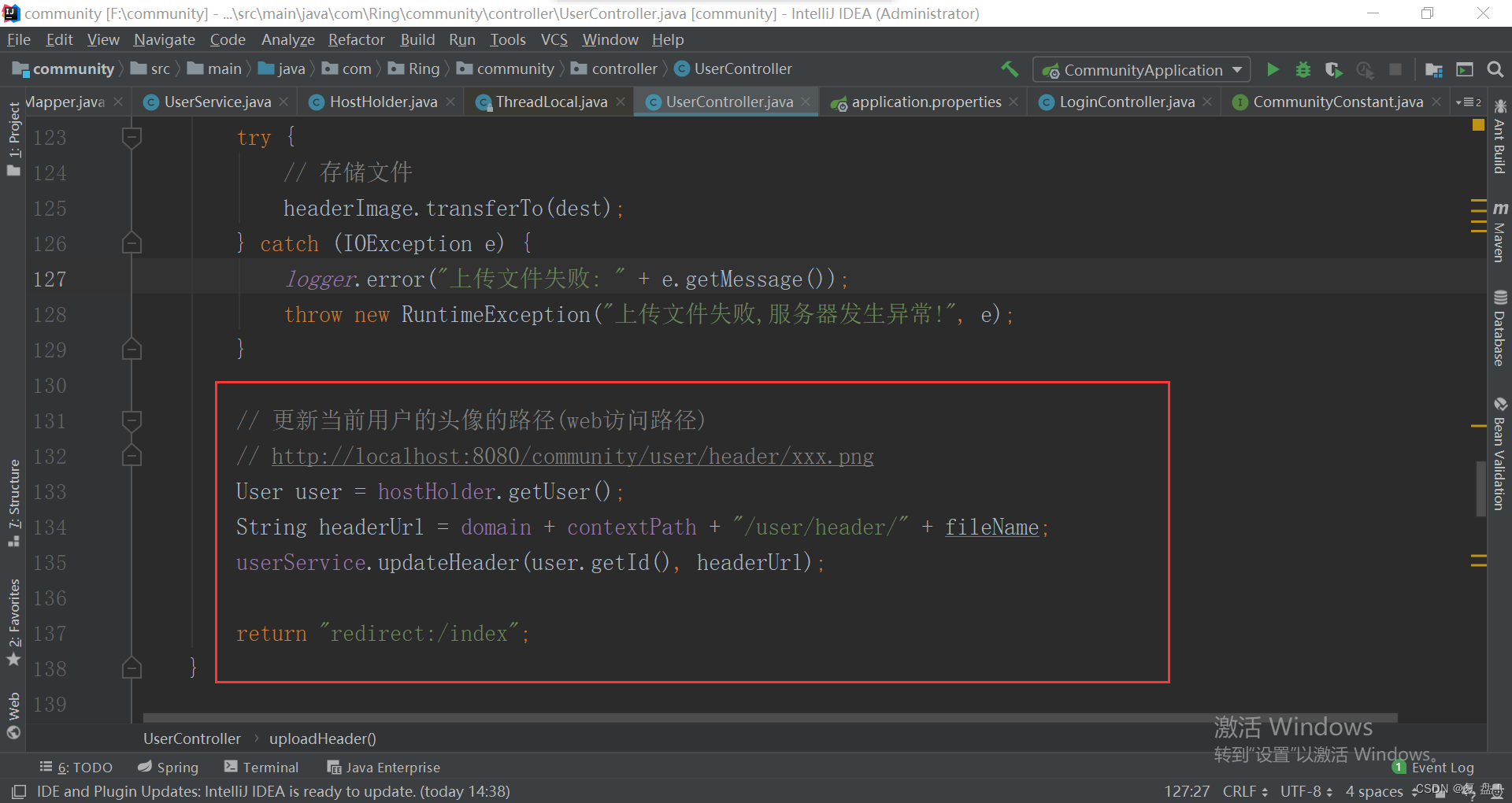Run with coverage shield icon

click(1333, 69)
